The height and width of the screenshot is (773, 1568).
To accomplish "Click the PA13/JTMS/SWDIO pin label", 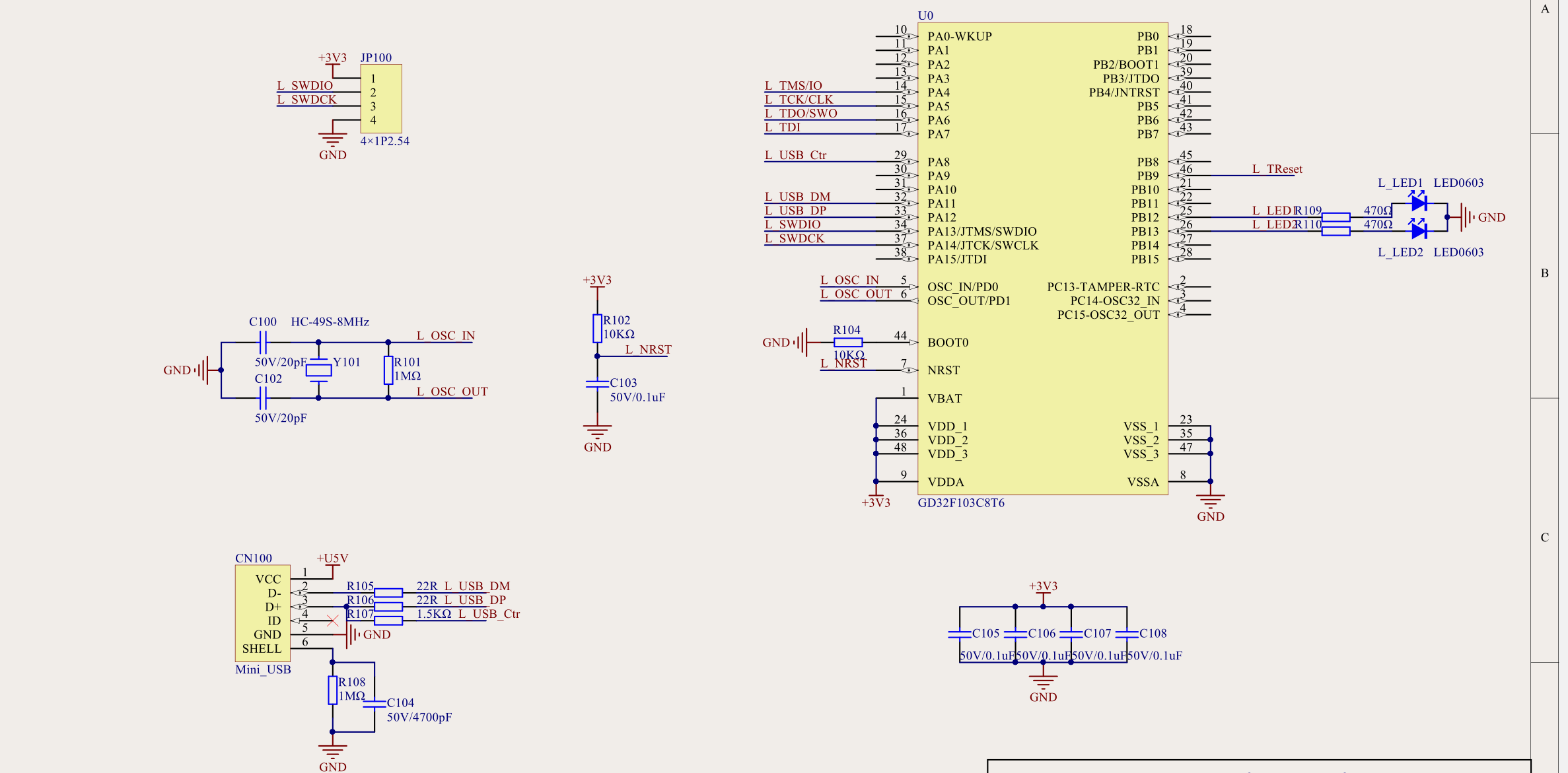I will click(982, 231).
